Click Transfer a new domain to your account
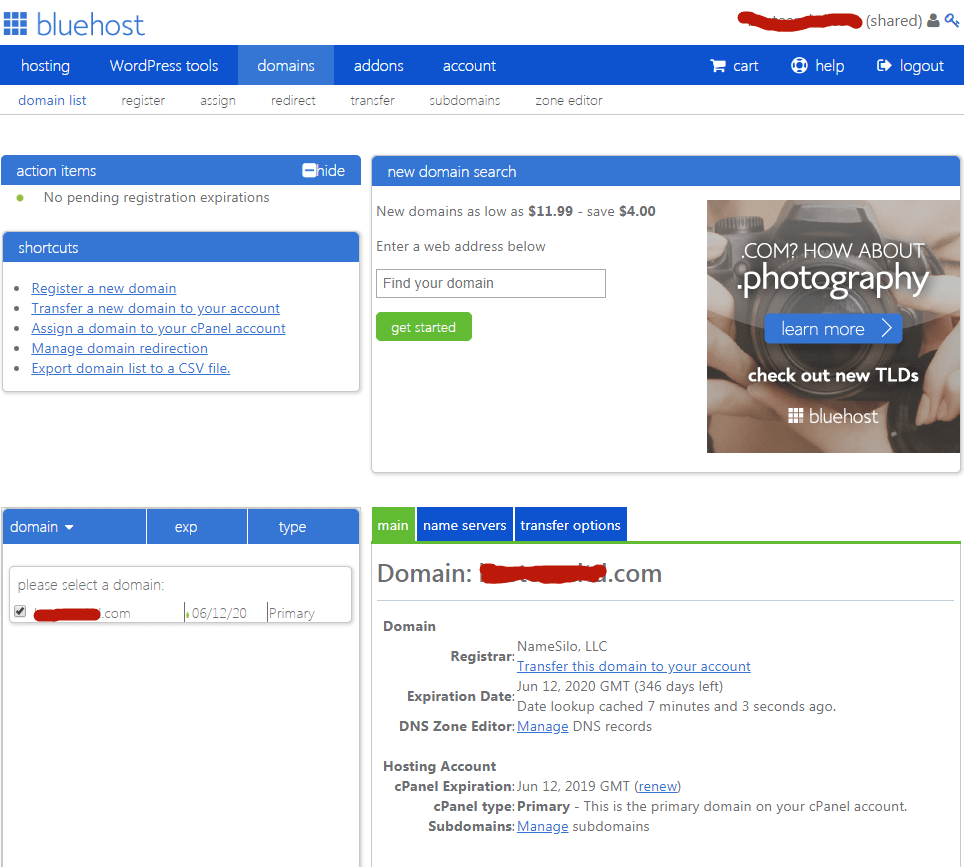Screen dimensions: 964x867 [156, 308]
